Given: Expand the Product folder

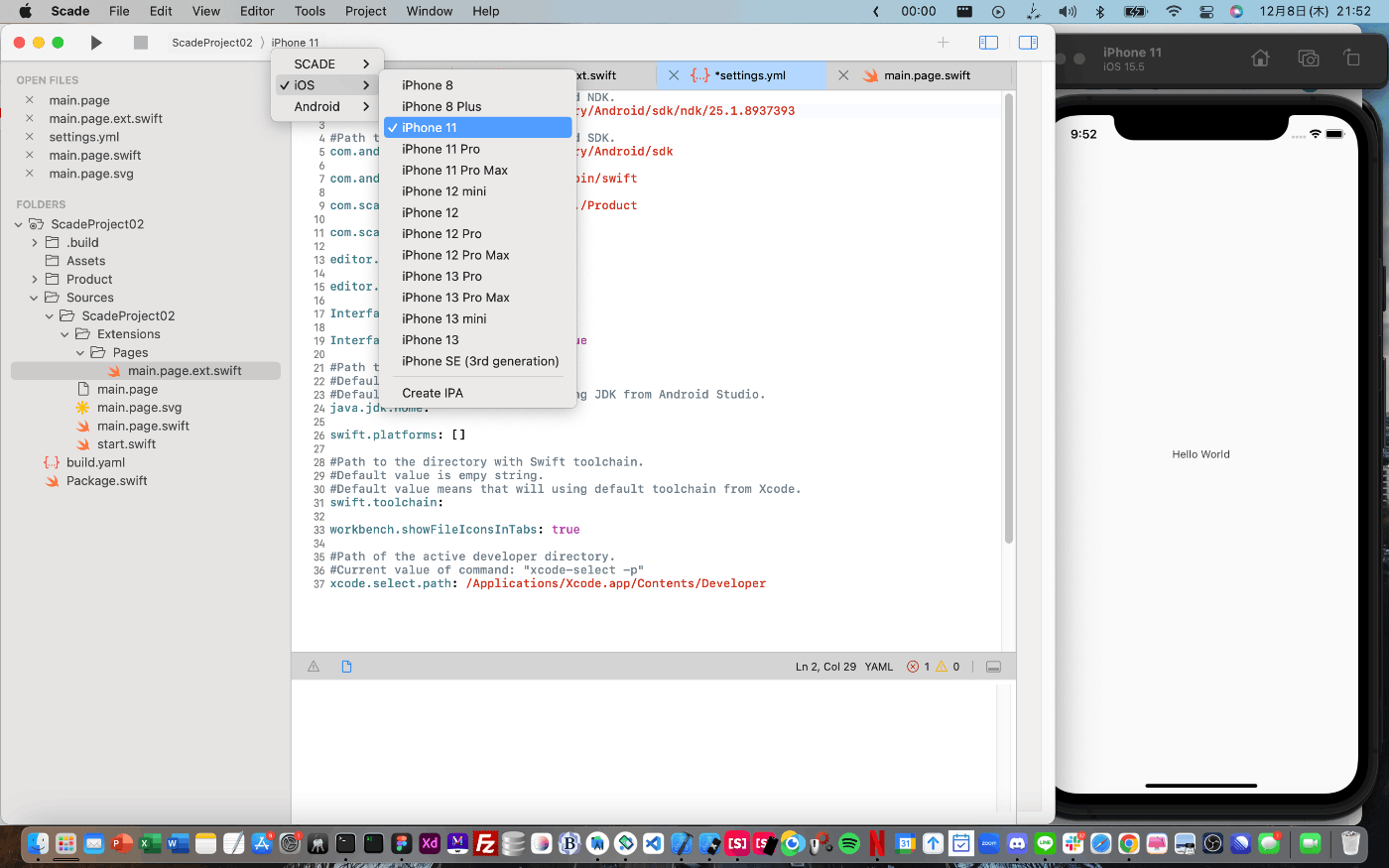Looking at the screenshot, I should coord(34,279).
